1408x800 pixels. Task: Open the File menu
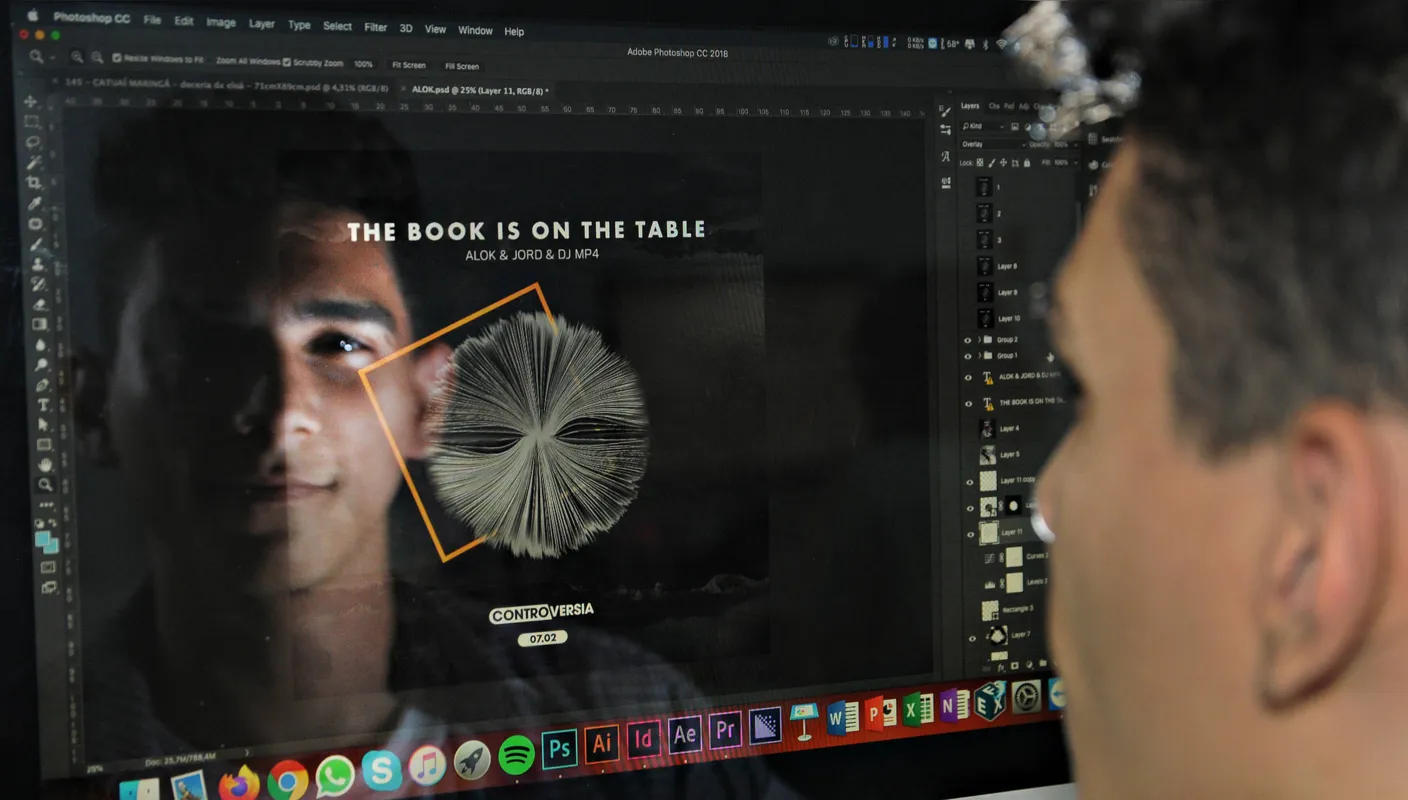pos(152,20)
